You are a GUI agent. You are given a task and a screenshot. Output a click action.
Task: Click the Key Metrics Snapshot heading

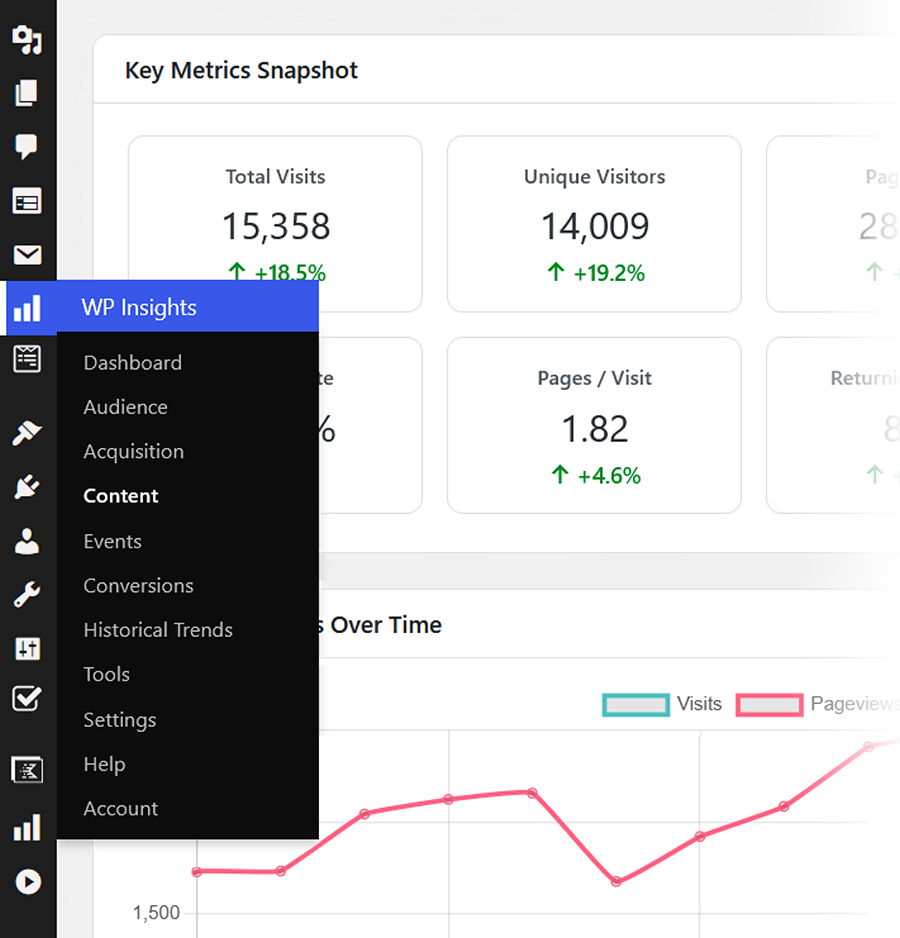point(241,71)
